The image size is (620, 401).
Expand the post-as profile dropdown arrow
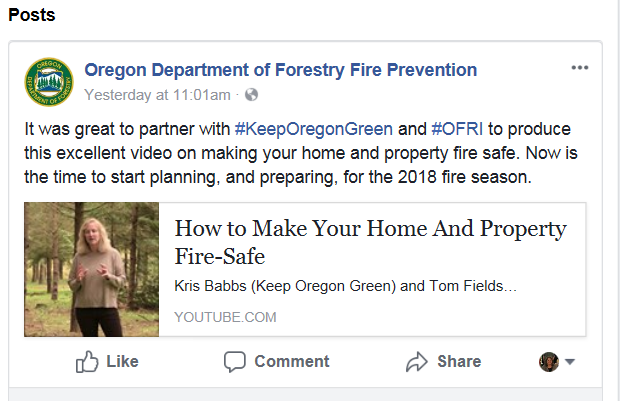[570, 363]
